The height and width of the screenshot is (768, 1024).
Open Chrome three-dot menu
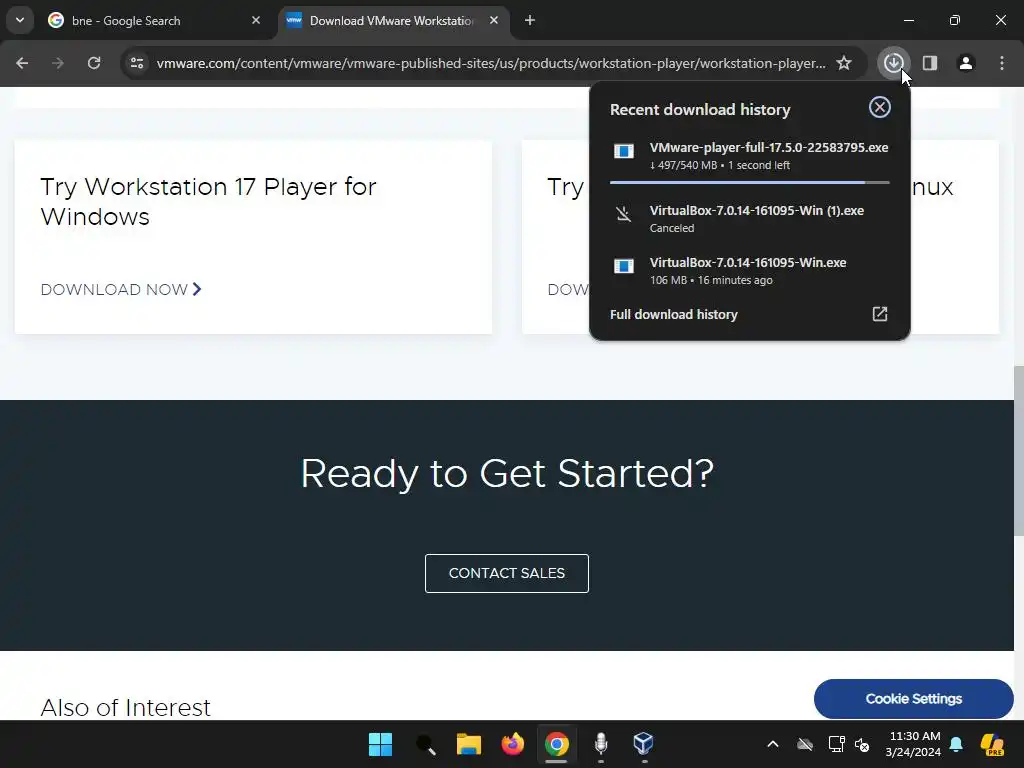coord(1002,63)
